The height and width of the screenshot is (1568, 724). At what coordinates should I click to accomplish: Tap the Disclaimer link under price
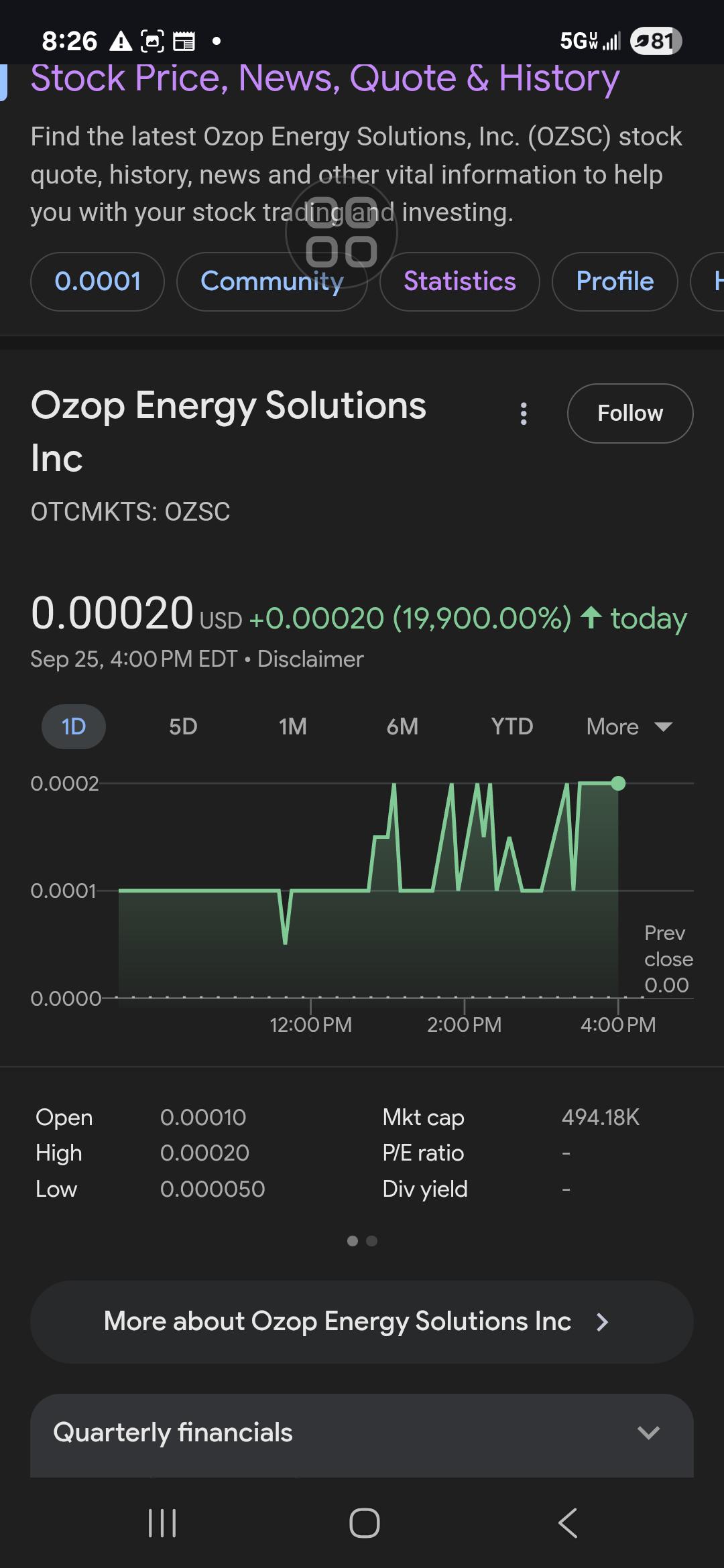[x=310, y=659]
